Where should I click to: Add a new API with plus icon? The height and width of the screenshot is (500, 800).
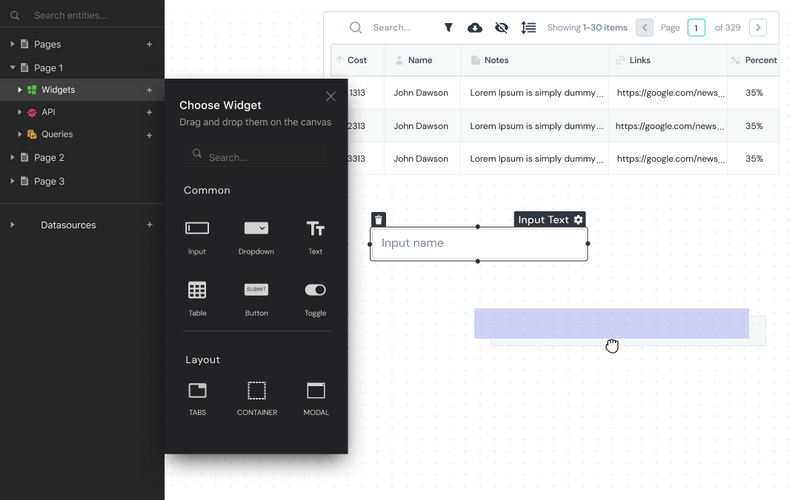[x=149, y=112]
